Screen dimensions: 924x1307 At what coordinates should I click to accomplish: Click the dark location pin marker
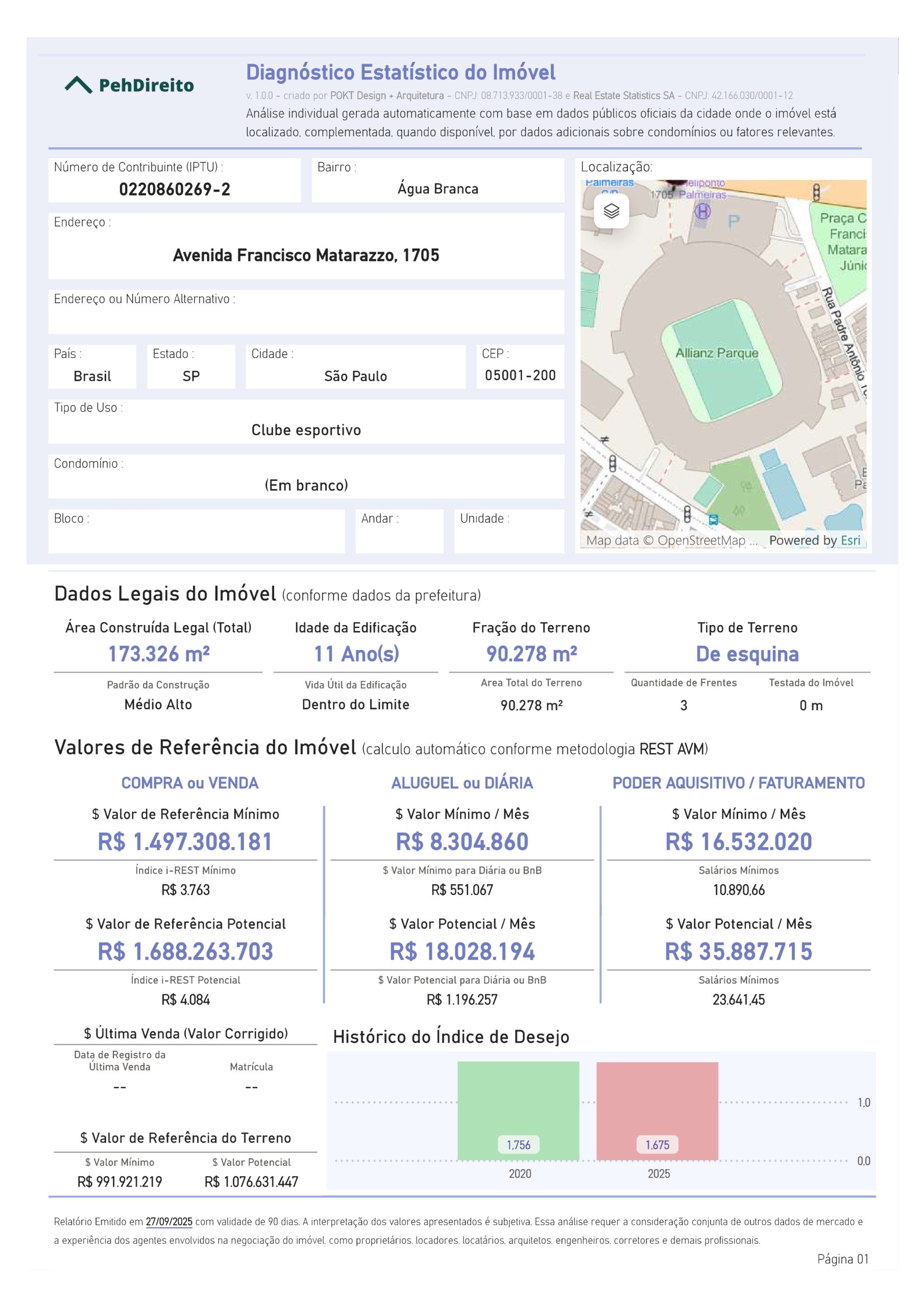point(676,184)
